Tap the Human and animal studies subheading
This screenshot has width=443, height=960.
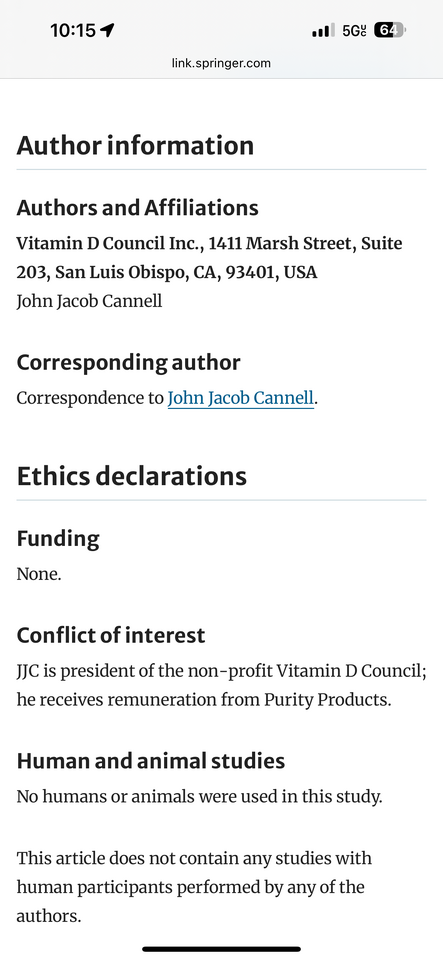[151, 761]
